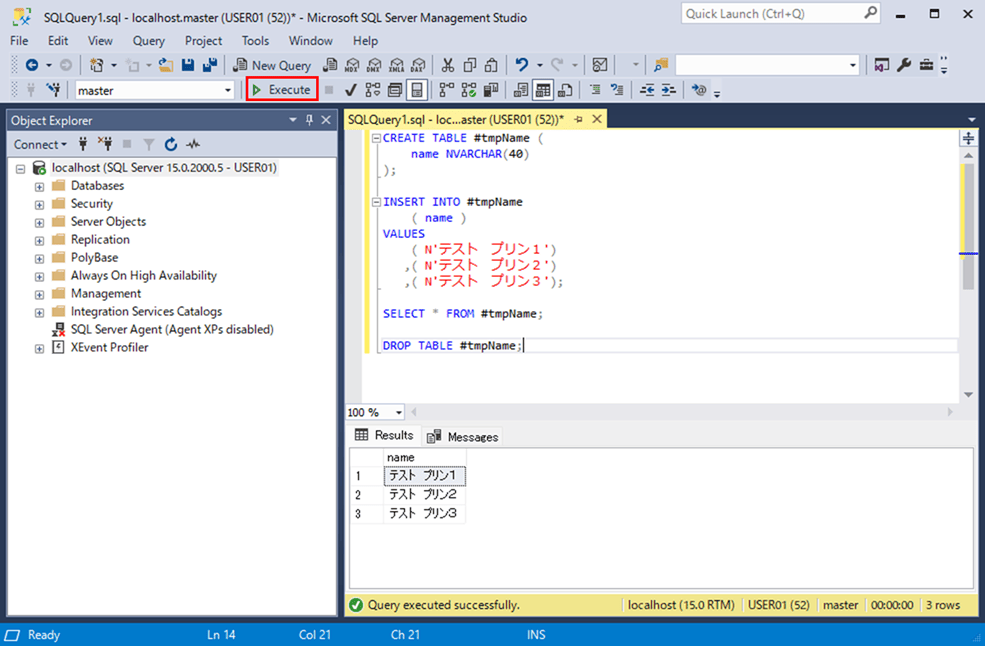The height and width of the screenshot is (646, 985).
Task: Click the Disconnect icon in Object Explorer
Action: [x=105, y=145]
